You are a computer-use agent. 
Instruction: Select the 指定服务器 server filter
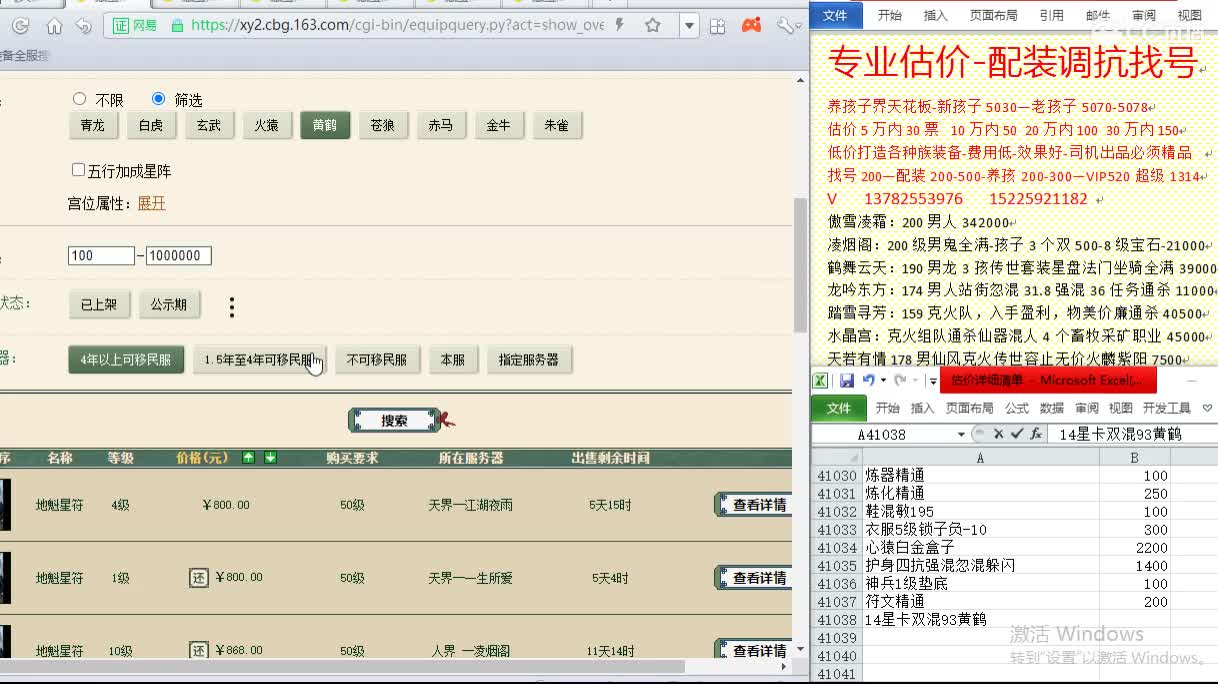tap(529, 360)
